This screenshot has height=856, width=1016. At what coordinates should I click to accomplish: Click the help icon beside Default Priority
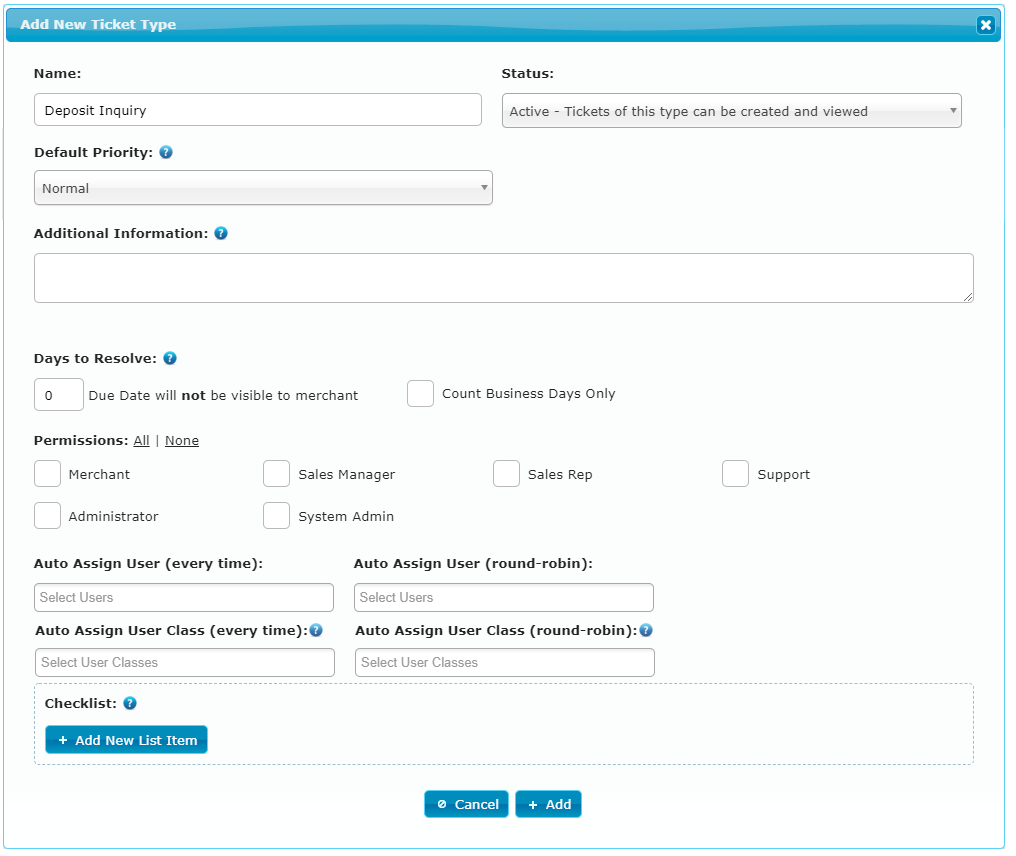click(x=166, y=153)
